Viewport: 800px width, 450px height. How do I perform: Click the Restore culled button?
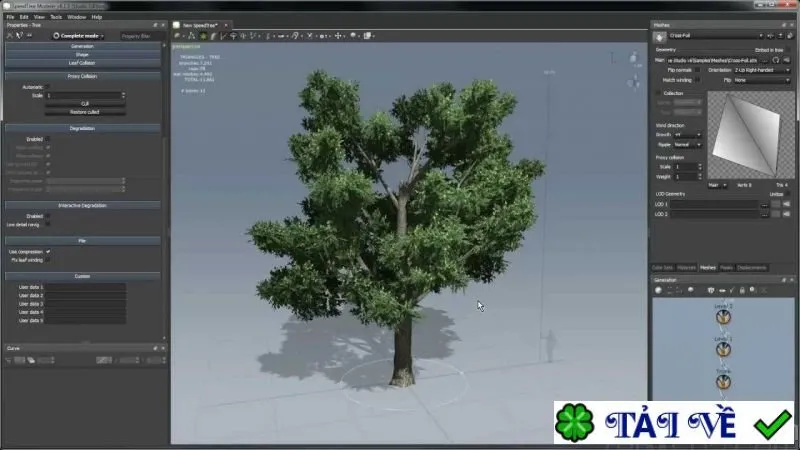[x=85, y=112]
